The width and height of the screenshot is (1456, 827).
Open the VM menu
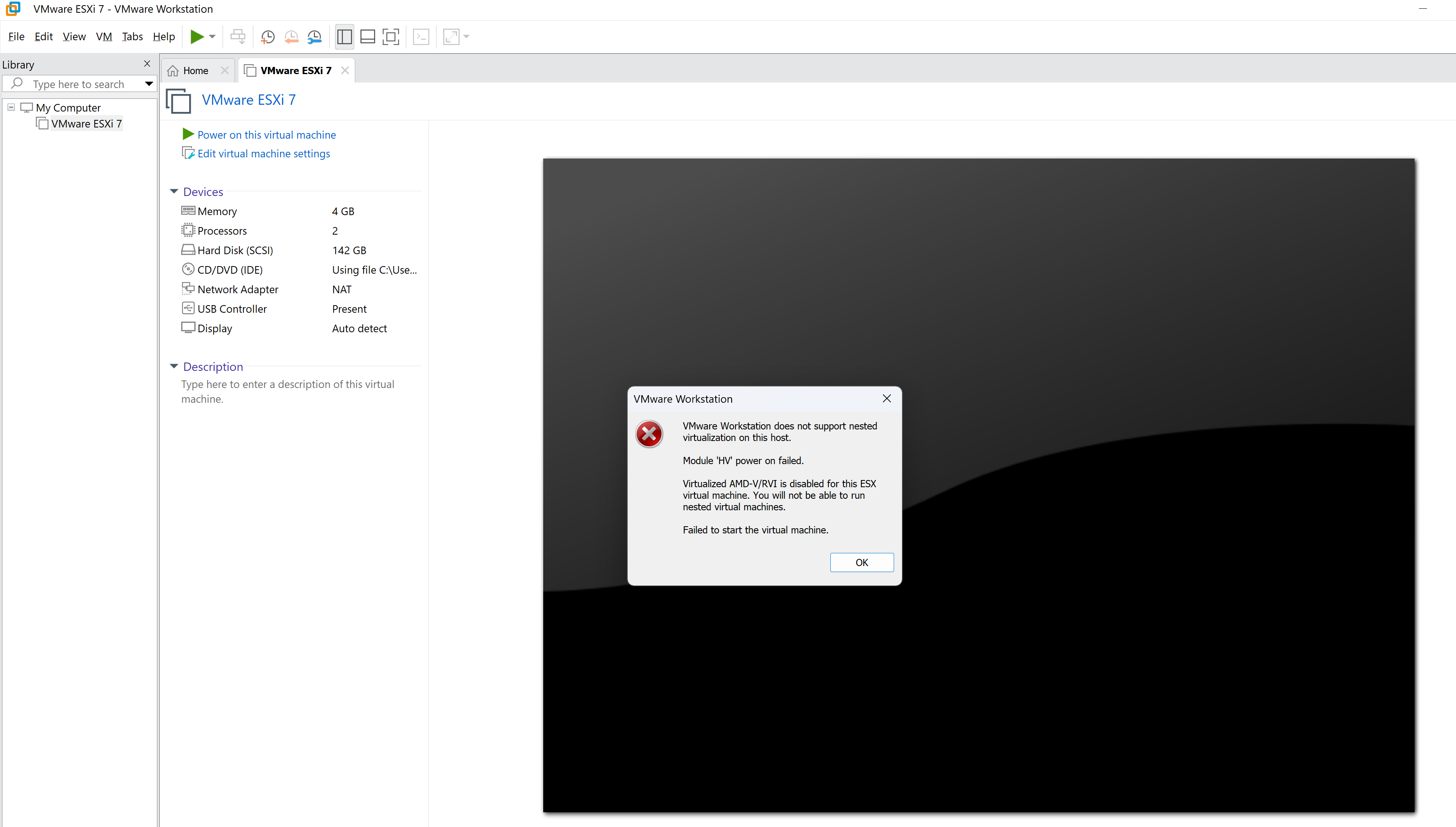tap(104, 37)
